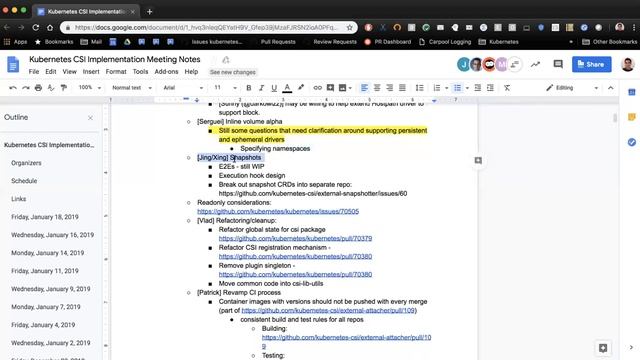
Task: Open the zoom 100% dropdown
Action: (x=89, y=88)
